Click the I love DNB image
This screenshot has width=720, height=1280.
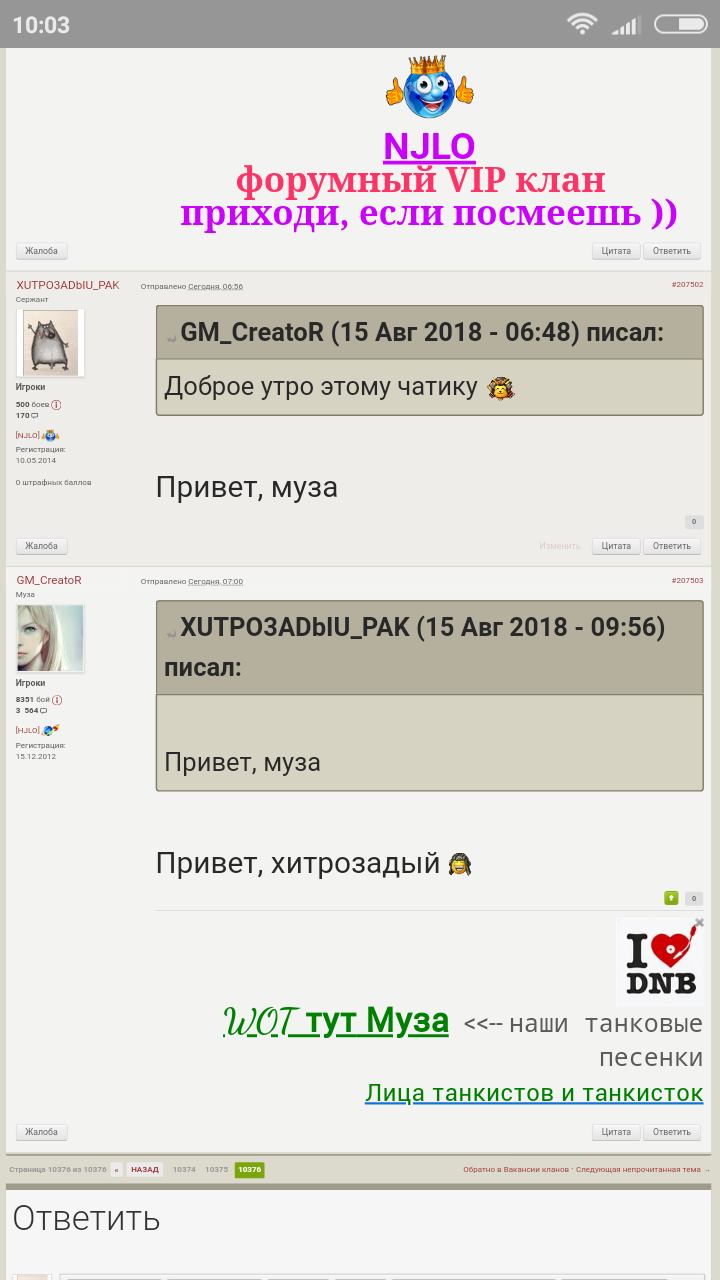click(x=660, y=962)
